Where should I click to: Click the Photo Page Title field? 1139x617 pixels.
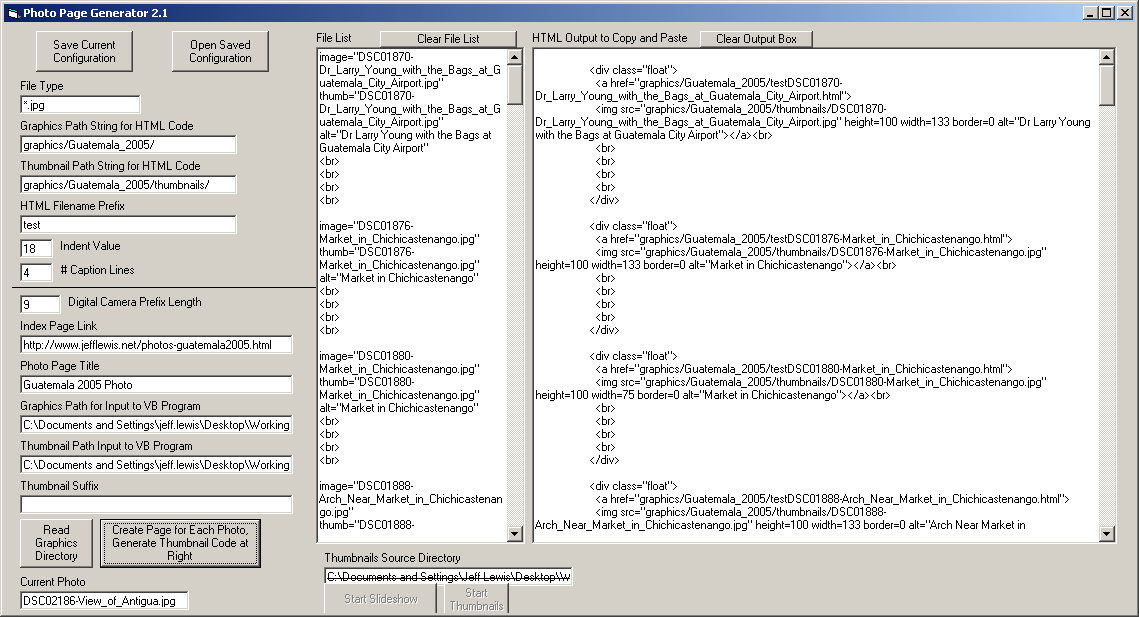click(156, 384)
